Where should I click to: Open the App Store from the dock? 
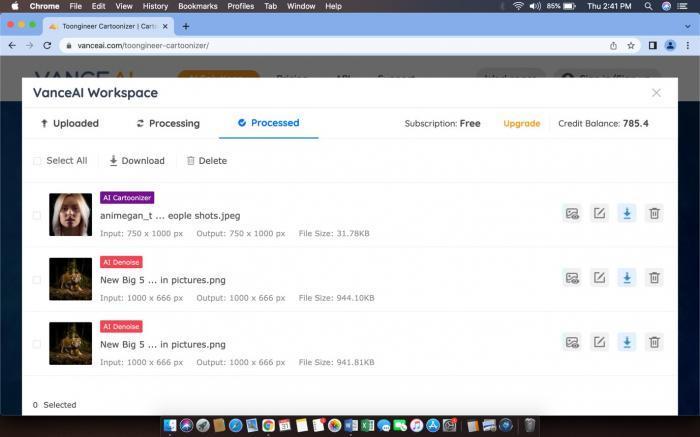tap(433, 425)
